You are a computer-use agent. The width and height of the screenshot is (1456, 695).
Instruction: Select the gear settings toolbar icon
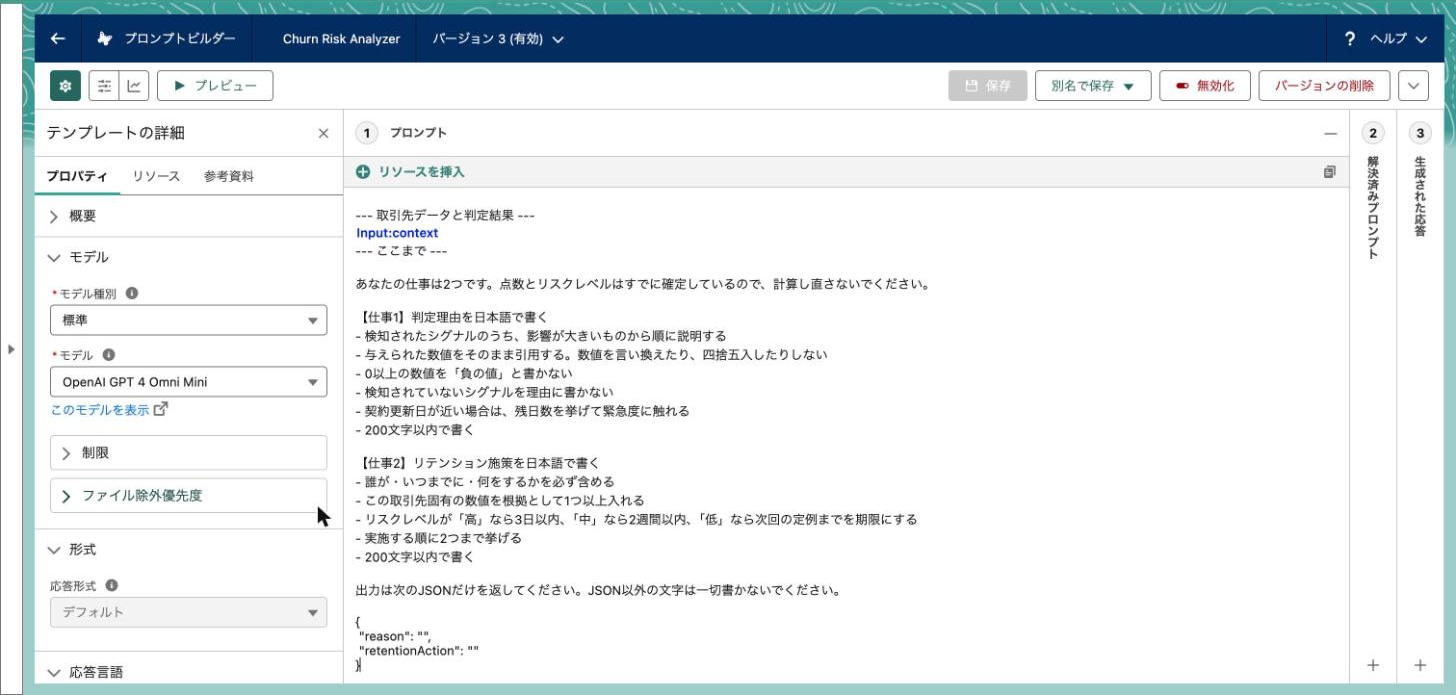65,86
